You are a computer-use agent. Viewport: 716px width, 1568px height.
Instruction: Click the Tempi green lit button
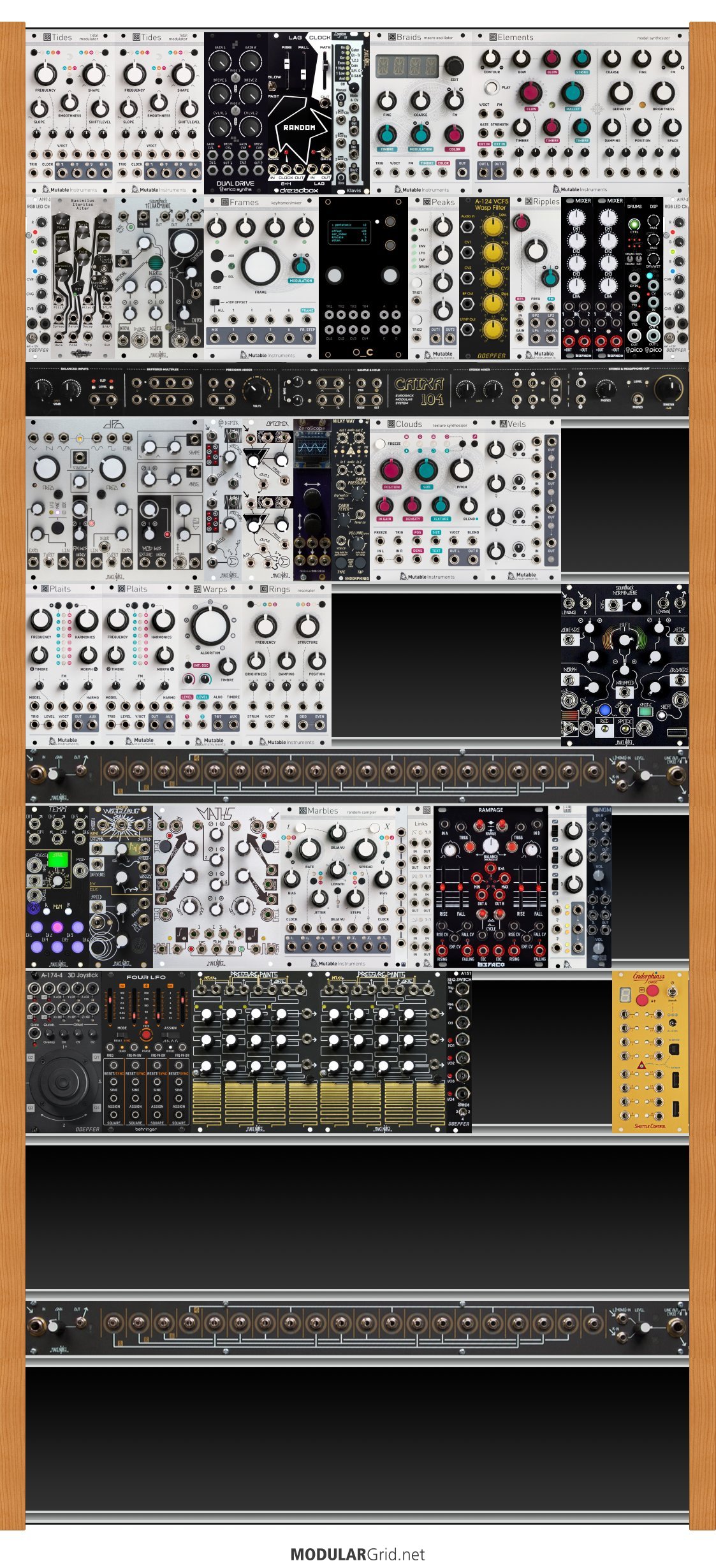click(58, 859)
